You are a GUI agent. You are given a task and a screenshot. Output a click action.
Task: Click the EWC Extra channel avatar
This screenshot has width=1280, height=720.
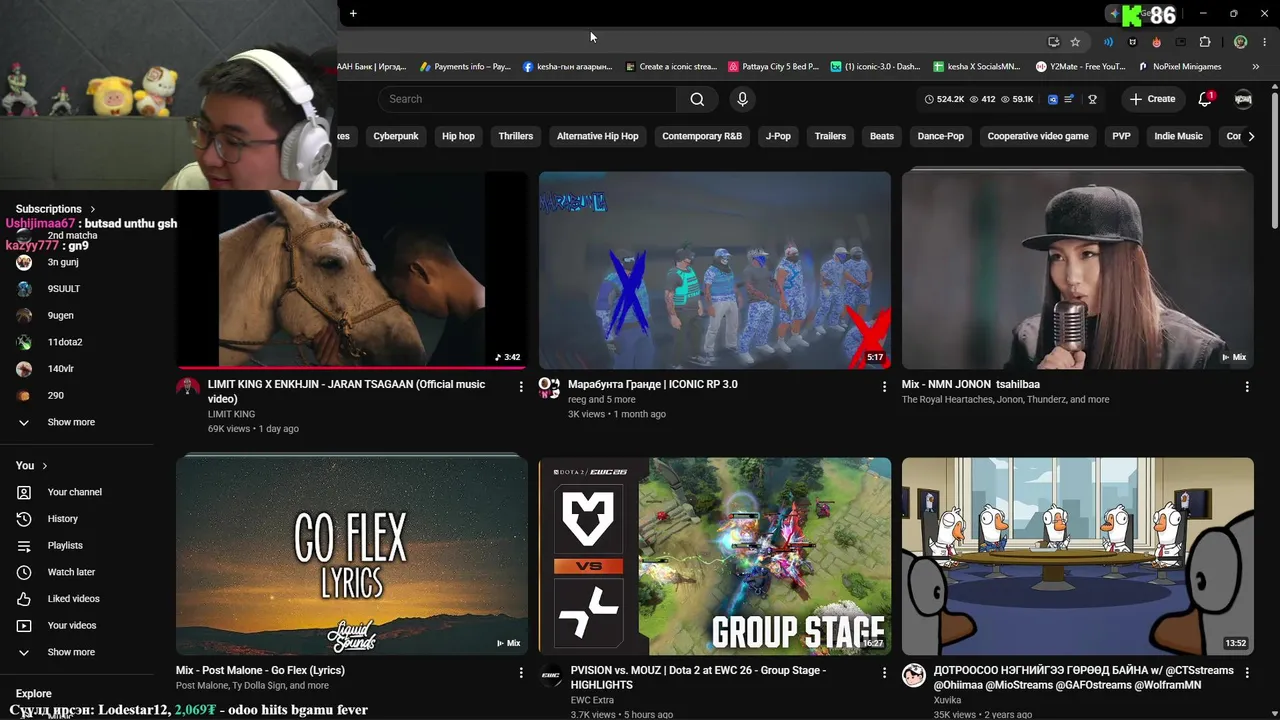[551, 675]
